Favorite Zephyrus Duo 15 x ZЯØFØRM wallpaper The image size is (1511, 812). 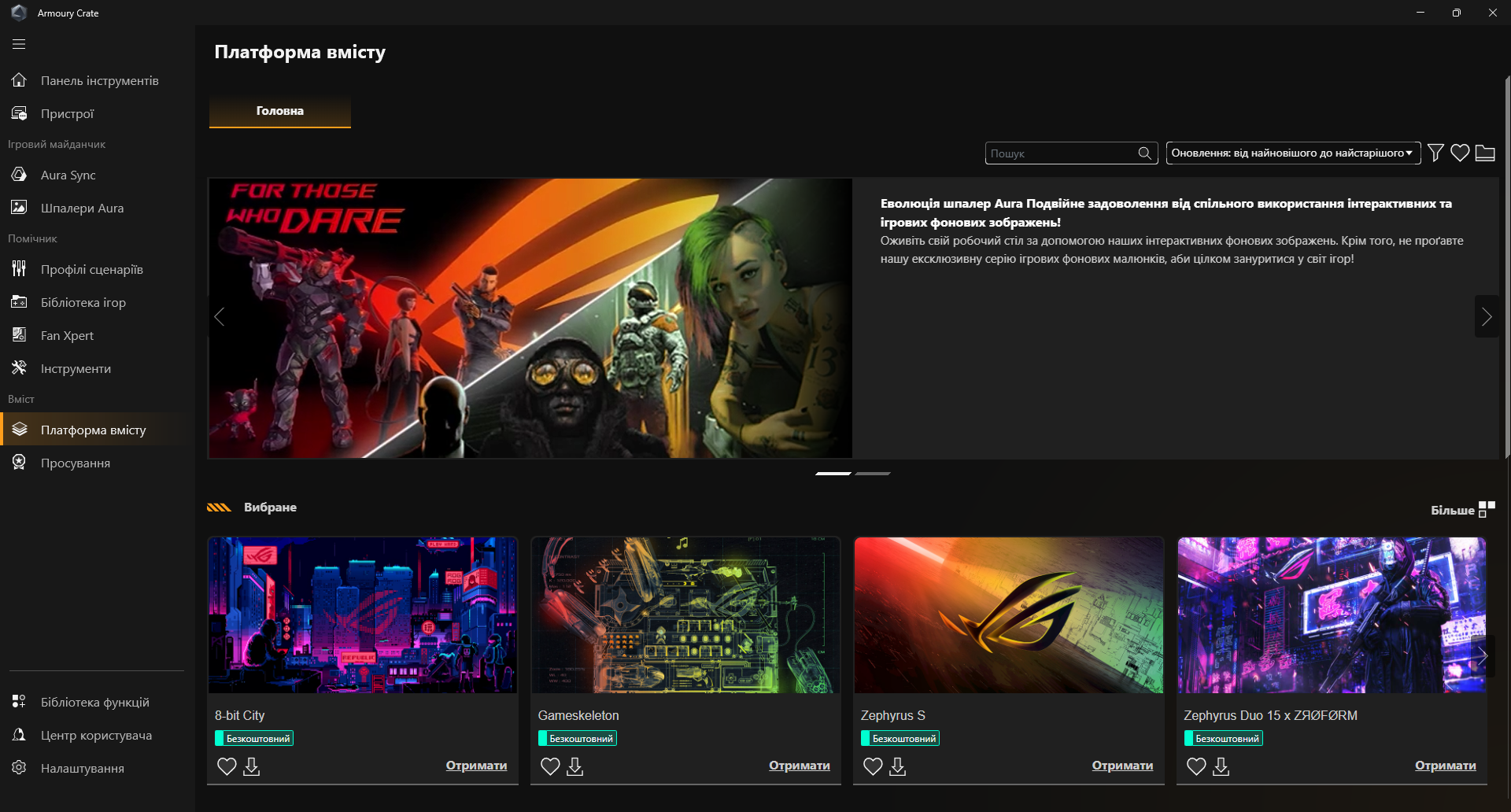pos(1196,766)
